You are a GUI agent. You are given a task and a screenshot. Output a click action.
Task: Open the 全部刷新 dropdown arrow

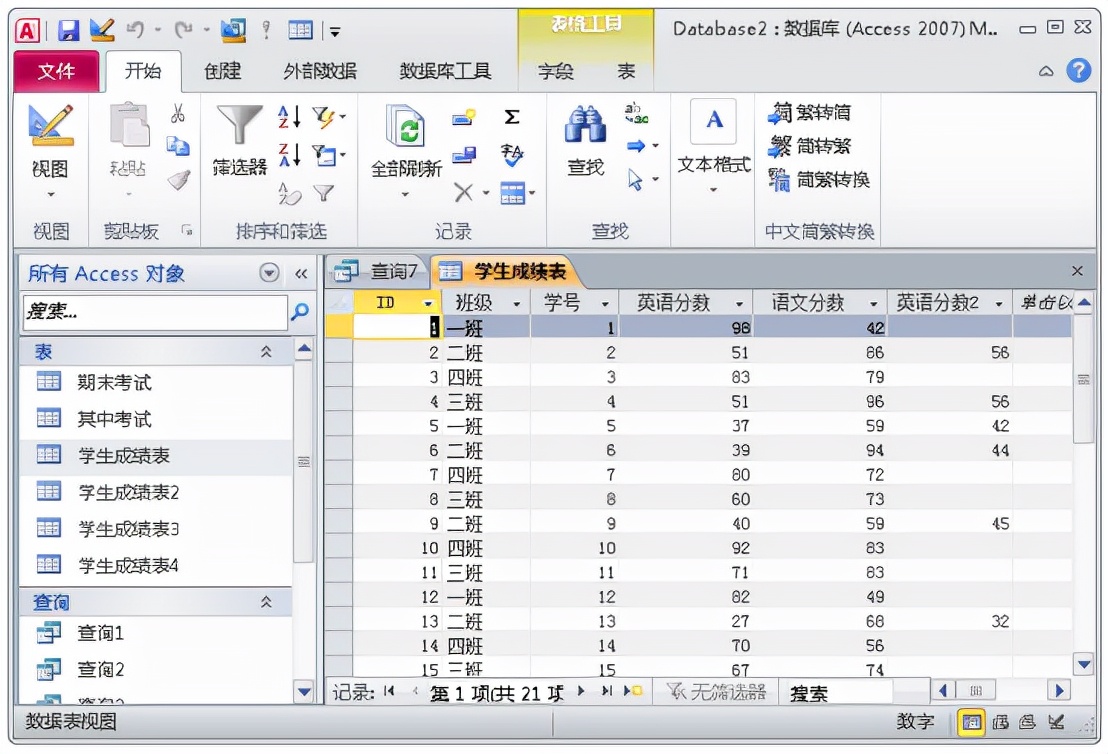click(x=405, y=194)
